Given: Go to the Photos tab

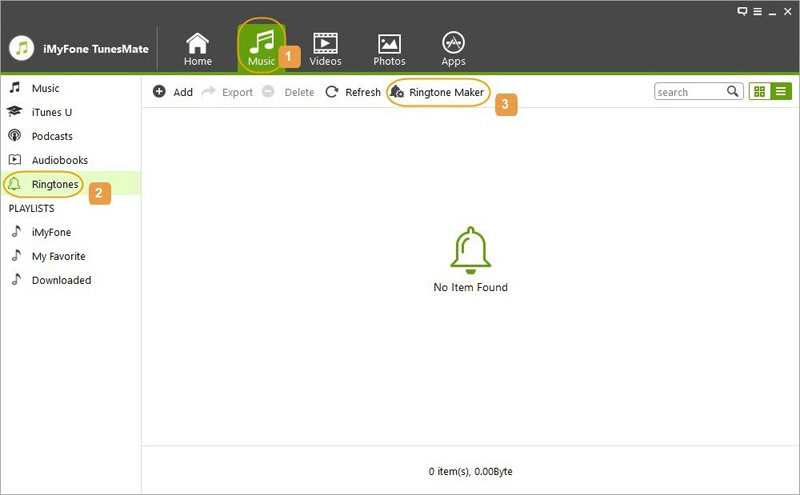Looking at the screenshot, I should 389,50.
